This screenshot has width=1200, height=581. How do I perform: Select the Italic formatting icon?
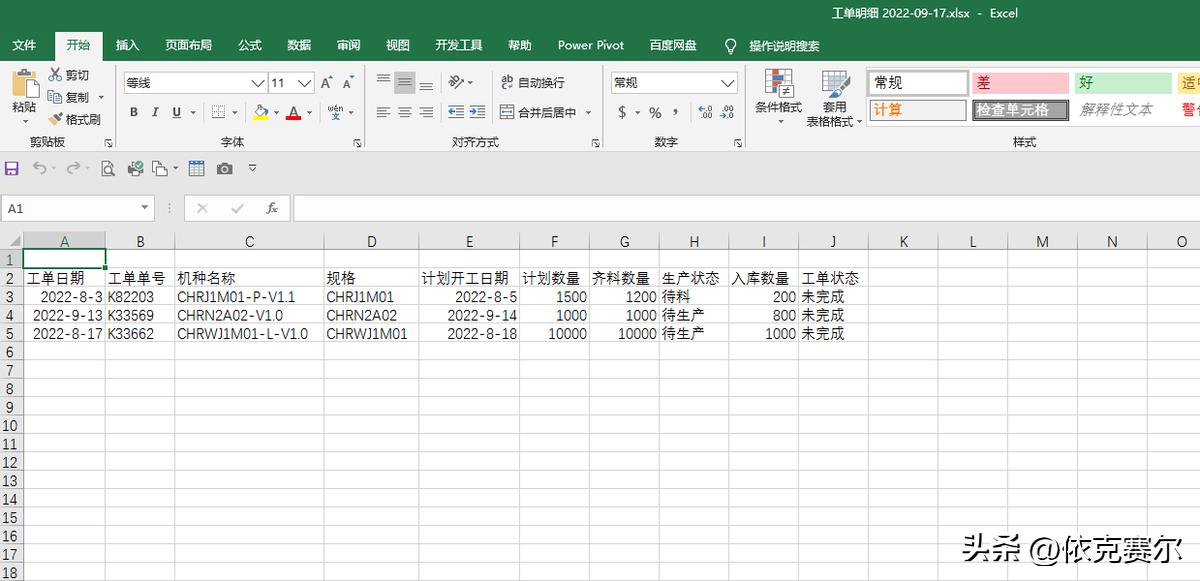coord(155,112)
